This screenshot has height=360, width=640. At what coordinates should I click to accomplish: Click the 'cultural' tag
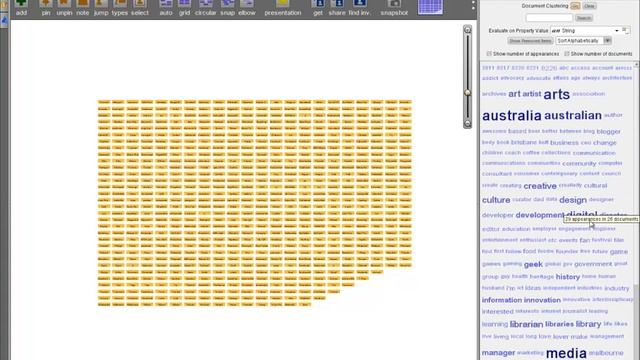(595, 186)
